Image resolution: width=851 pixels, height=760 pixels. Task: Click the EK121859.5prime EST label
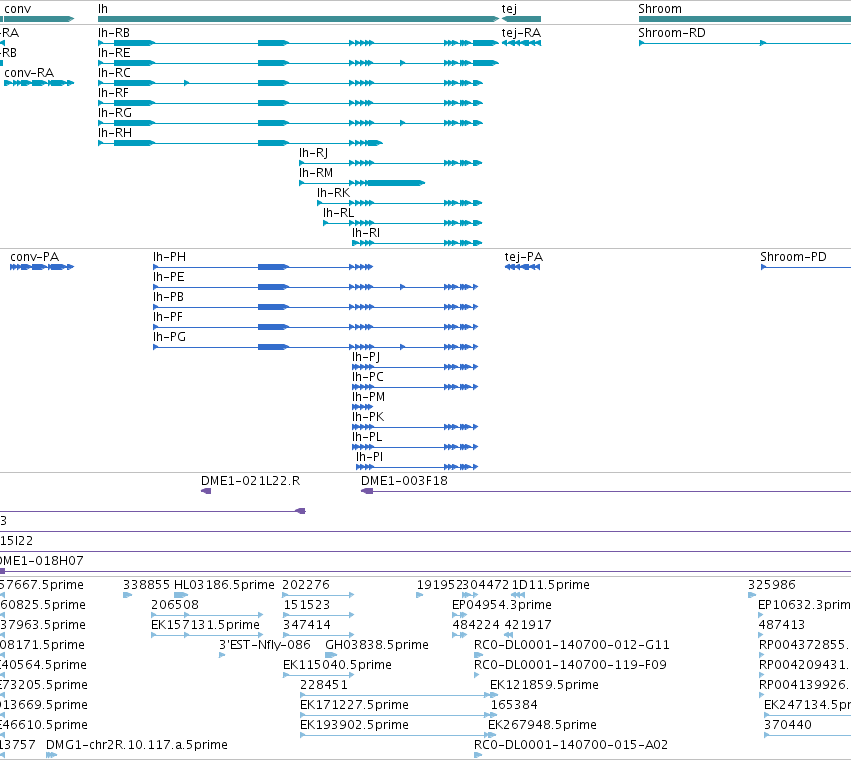[x=544, y=685]
